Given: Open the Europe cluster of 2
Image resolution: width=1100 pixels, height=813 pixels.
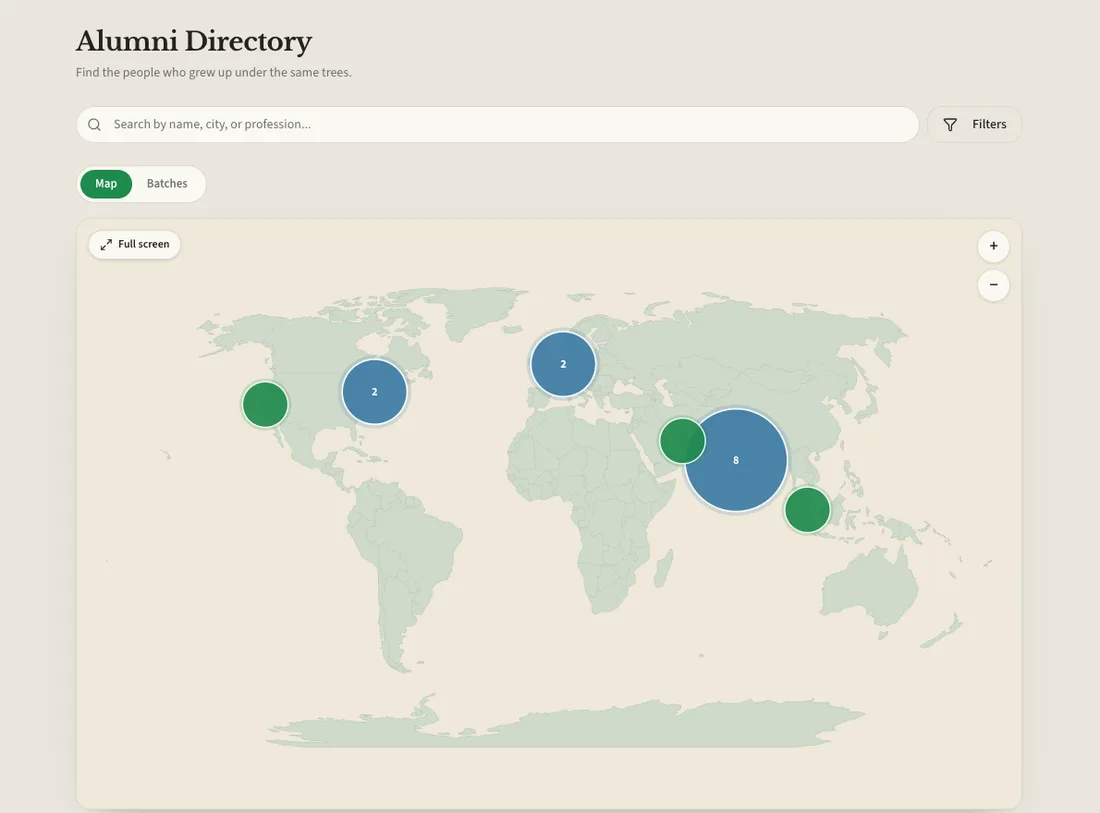Looking at the screenshot, I should [563, 364].
